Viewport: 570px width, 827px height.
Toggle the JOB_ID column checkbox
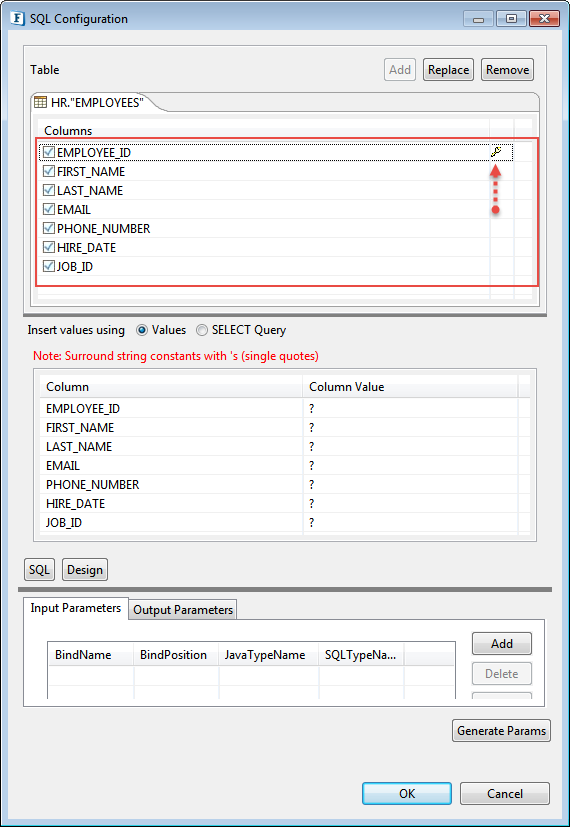point(49,266)
